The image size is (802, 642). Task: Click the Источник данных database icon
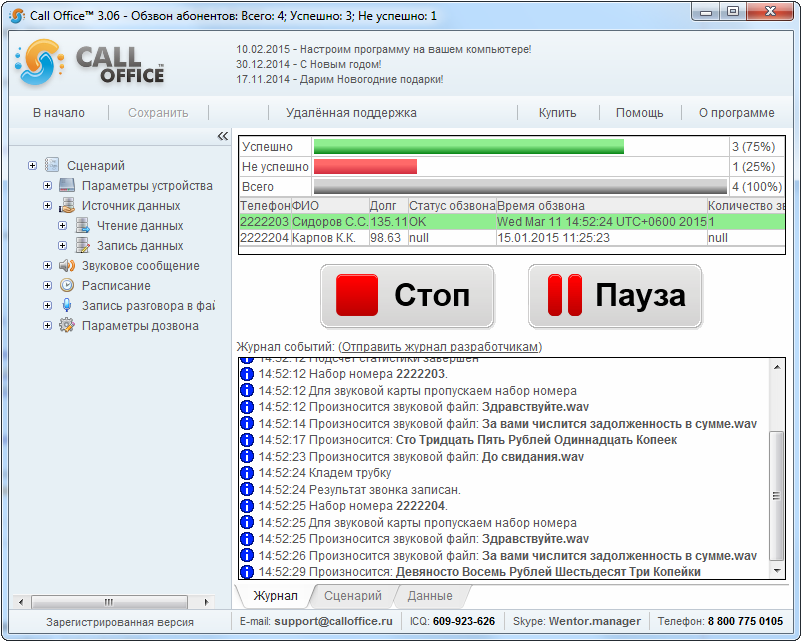67,205
